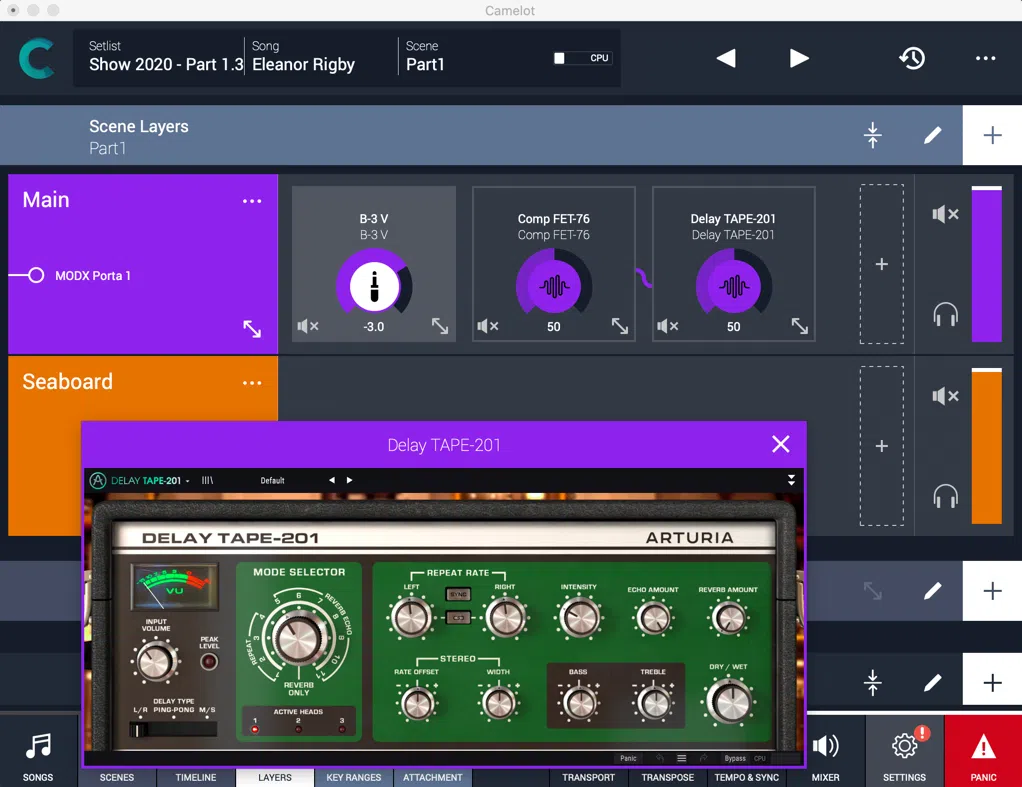Select the next preset arrow in the plugin

(x=349, y=480)
